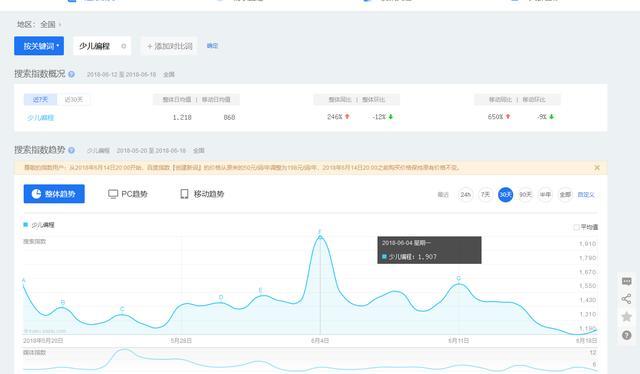Image resolution: width=640 pixels, height=374 pixels.
Task: Click the range slider below the trend chart
Action: click(x=310, y=361)
